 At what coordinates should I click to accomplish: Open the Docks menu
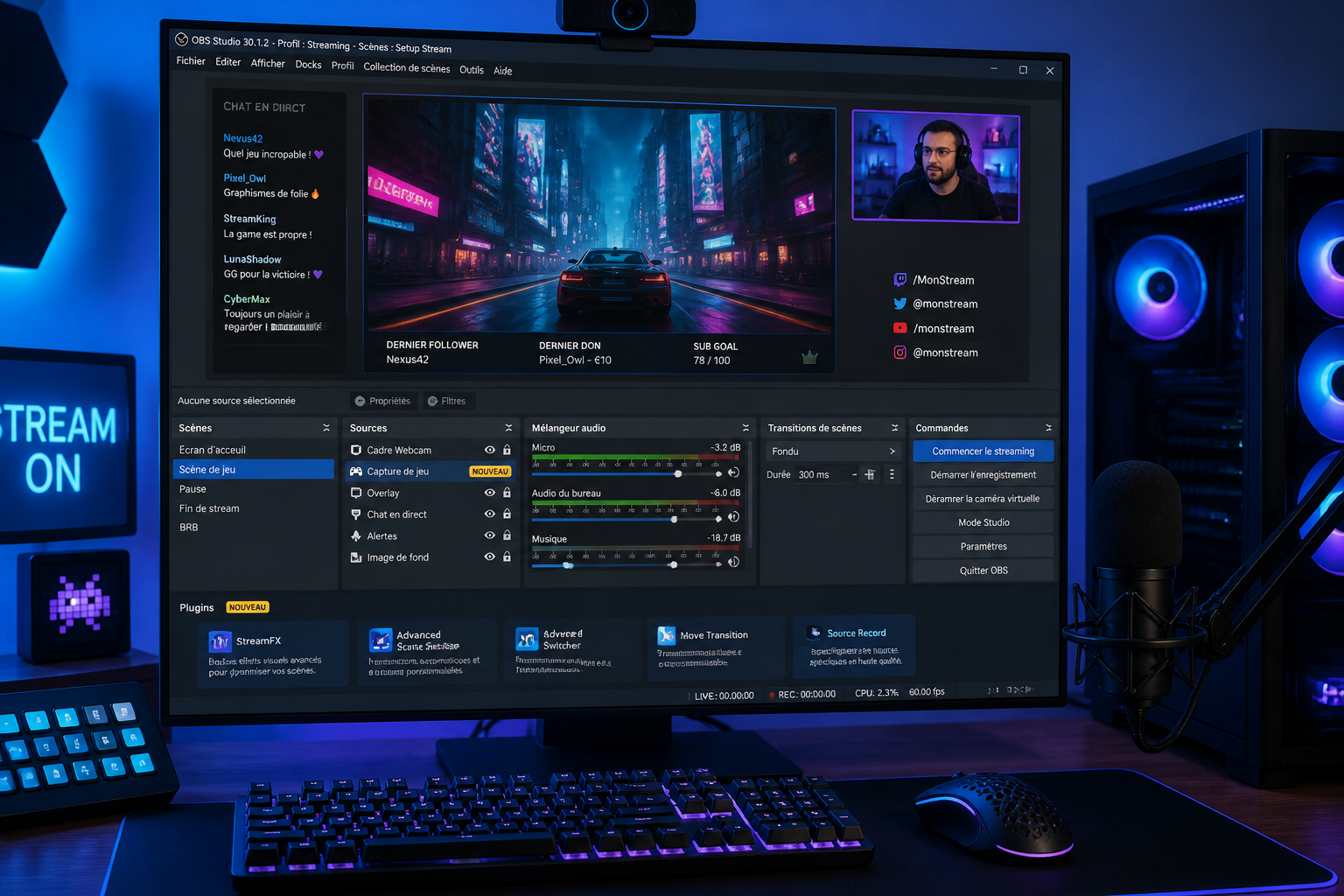[308, 65]
